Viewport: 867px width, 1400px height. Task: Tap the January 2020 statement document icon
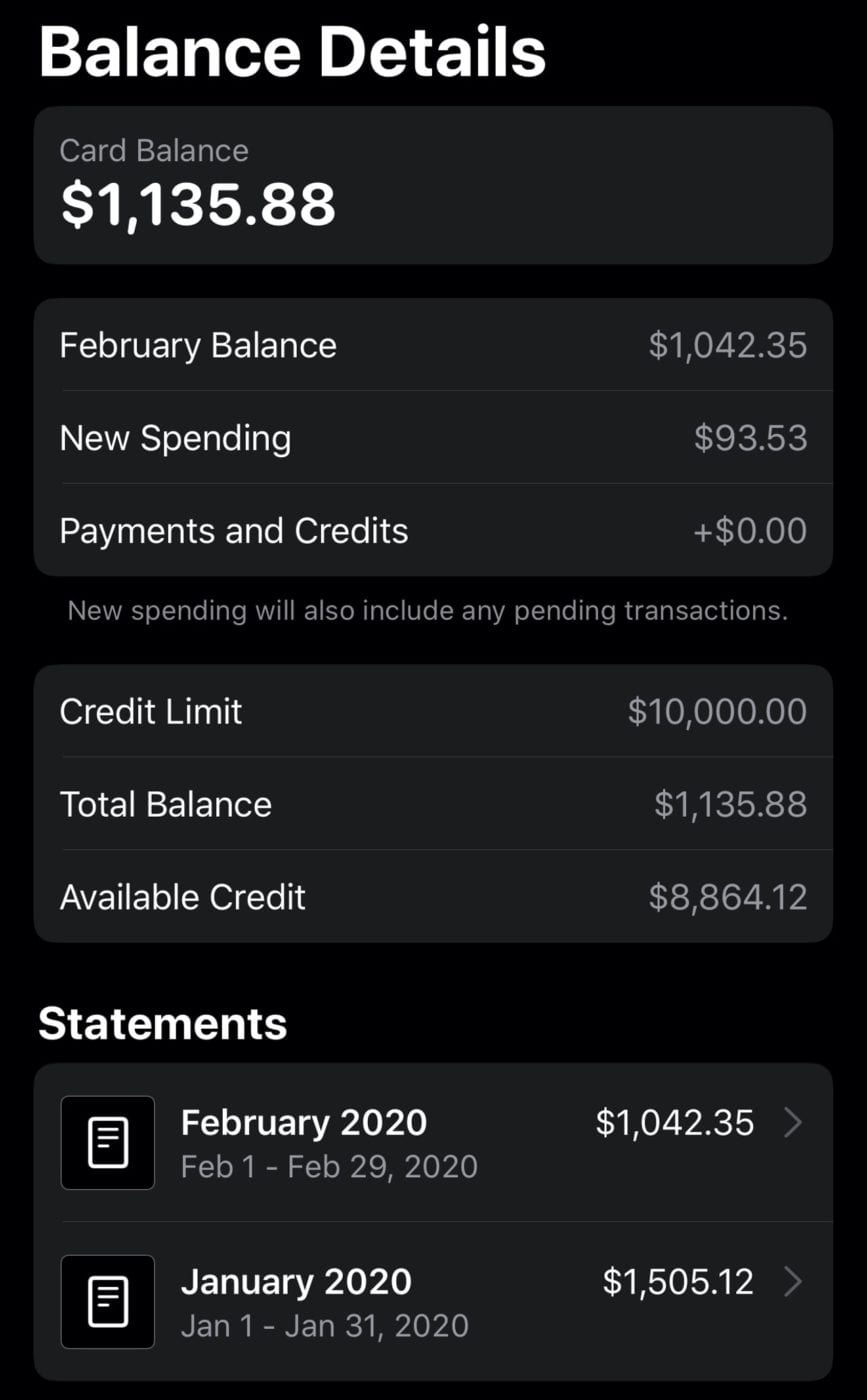[x=107, y=1302]
